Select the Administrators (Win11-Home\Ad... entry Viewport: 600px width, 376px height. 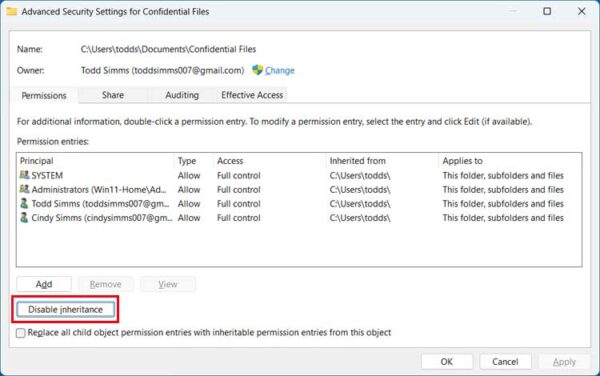(x=299, y=190)
